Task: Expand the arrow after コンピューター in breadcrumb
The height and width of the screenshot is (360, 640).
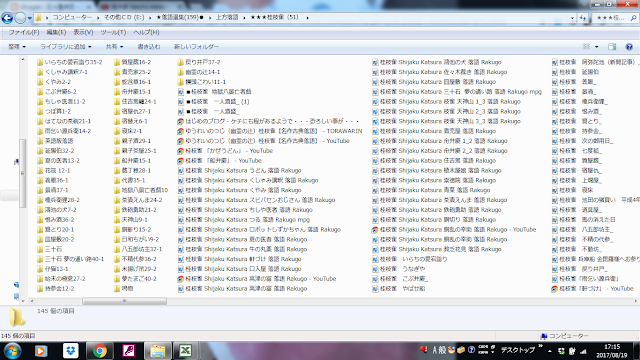Action: 98,18
